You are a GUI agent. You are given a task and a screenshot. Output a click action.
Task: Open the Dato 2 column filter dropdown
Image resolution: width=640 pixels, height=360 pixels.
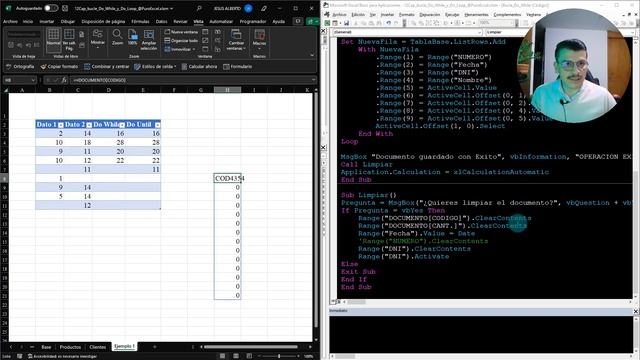89,125
